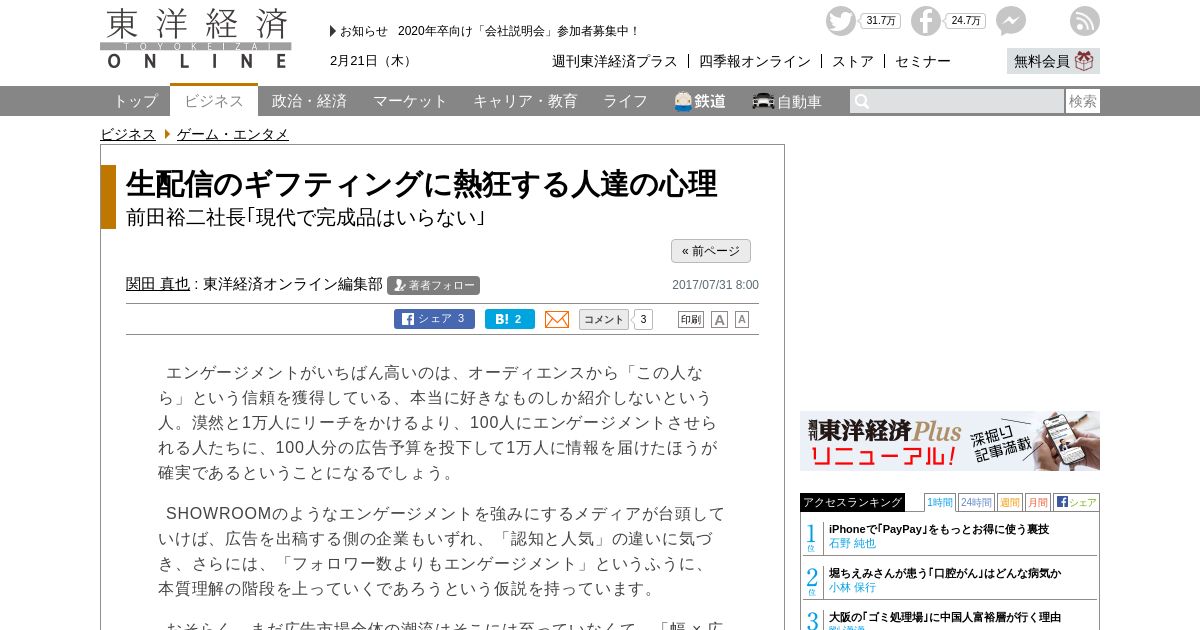Image resolution: width=1200 pixels, height=630 pixels.
Task: Open the マーケット navigation tab
Action: [x=410, y=101]
